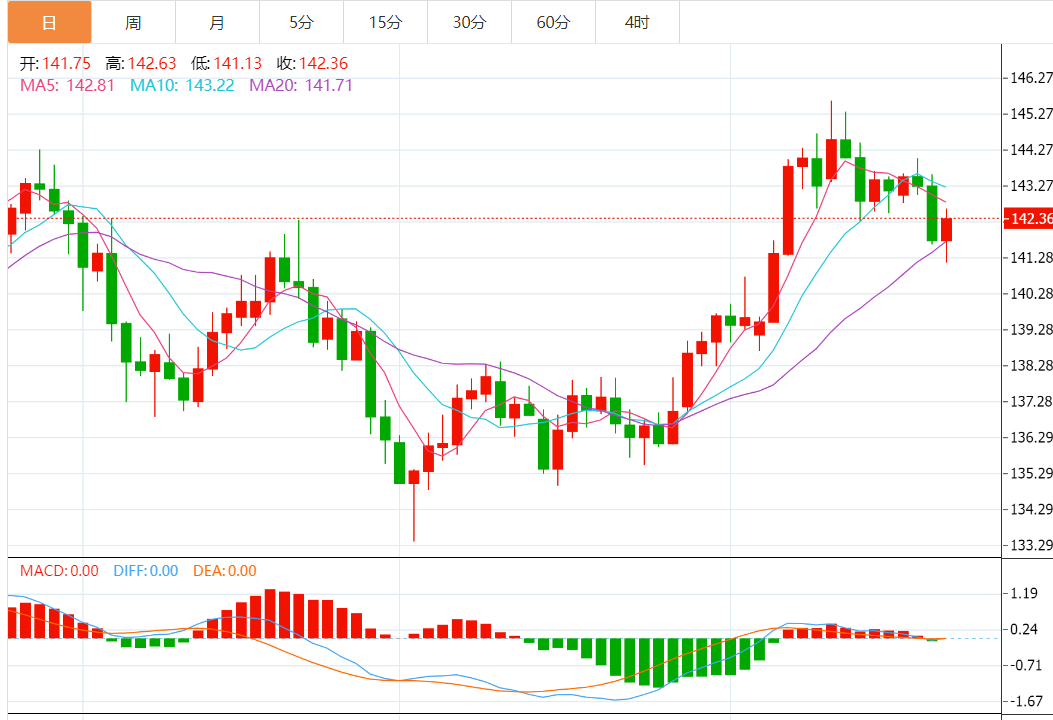1053x720 pixels.
Task: Click the high price value 142.63
Action: click(x=152, y=63)
